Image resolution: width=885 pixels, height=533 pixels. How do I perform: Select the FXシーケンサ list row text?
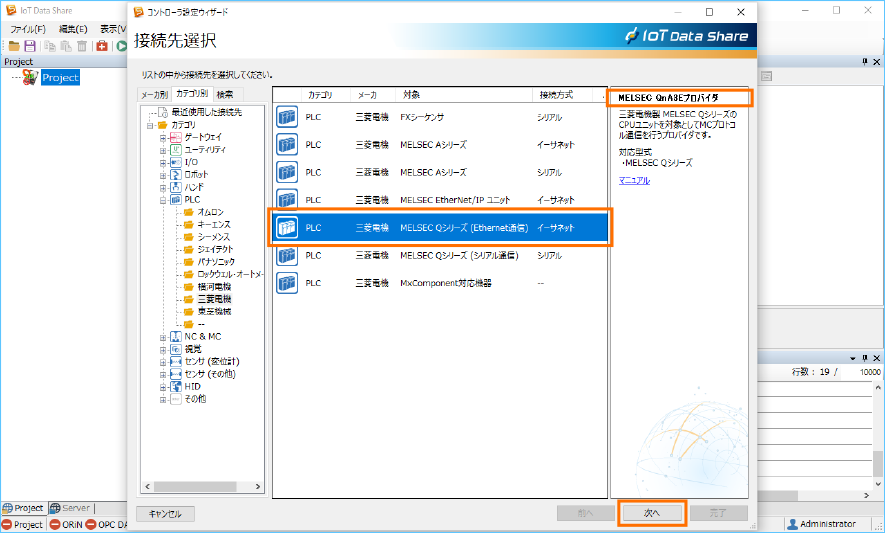point(422,117)
